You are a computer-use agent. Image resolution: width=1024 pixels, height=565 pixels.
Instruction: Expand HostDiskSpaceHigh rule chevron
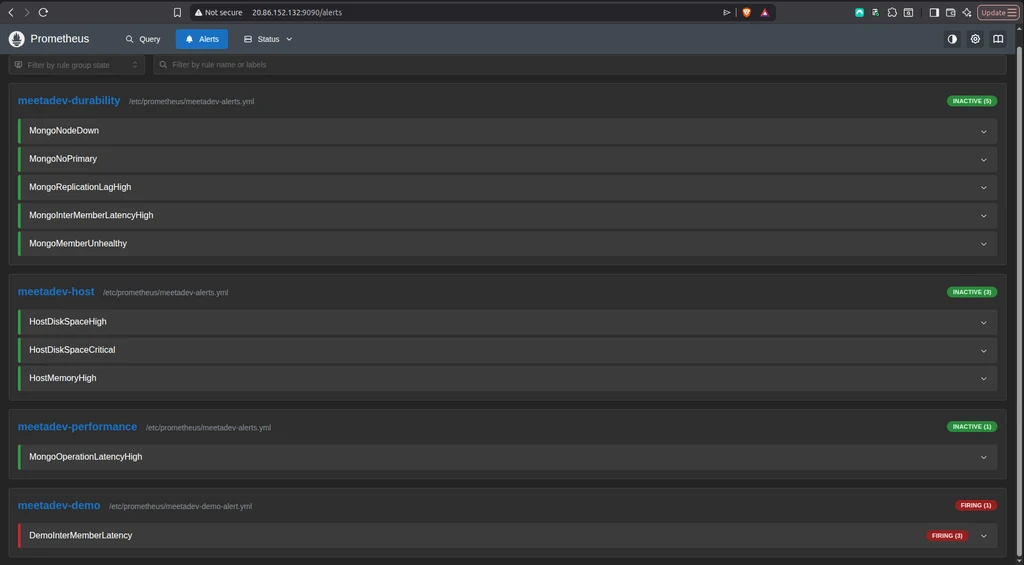click(x=984, y=322)
